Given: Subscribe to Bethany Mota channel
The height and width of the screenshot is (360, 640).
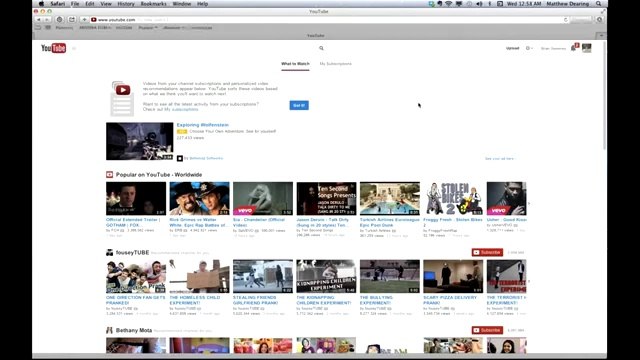Looking at the screenshot, I should click(487, 330).
